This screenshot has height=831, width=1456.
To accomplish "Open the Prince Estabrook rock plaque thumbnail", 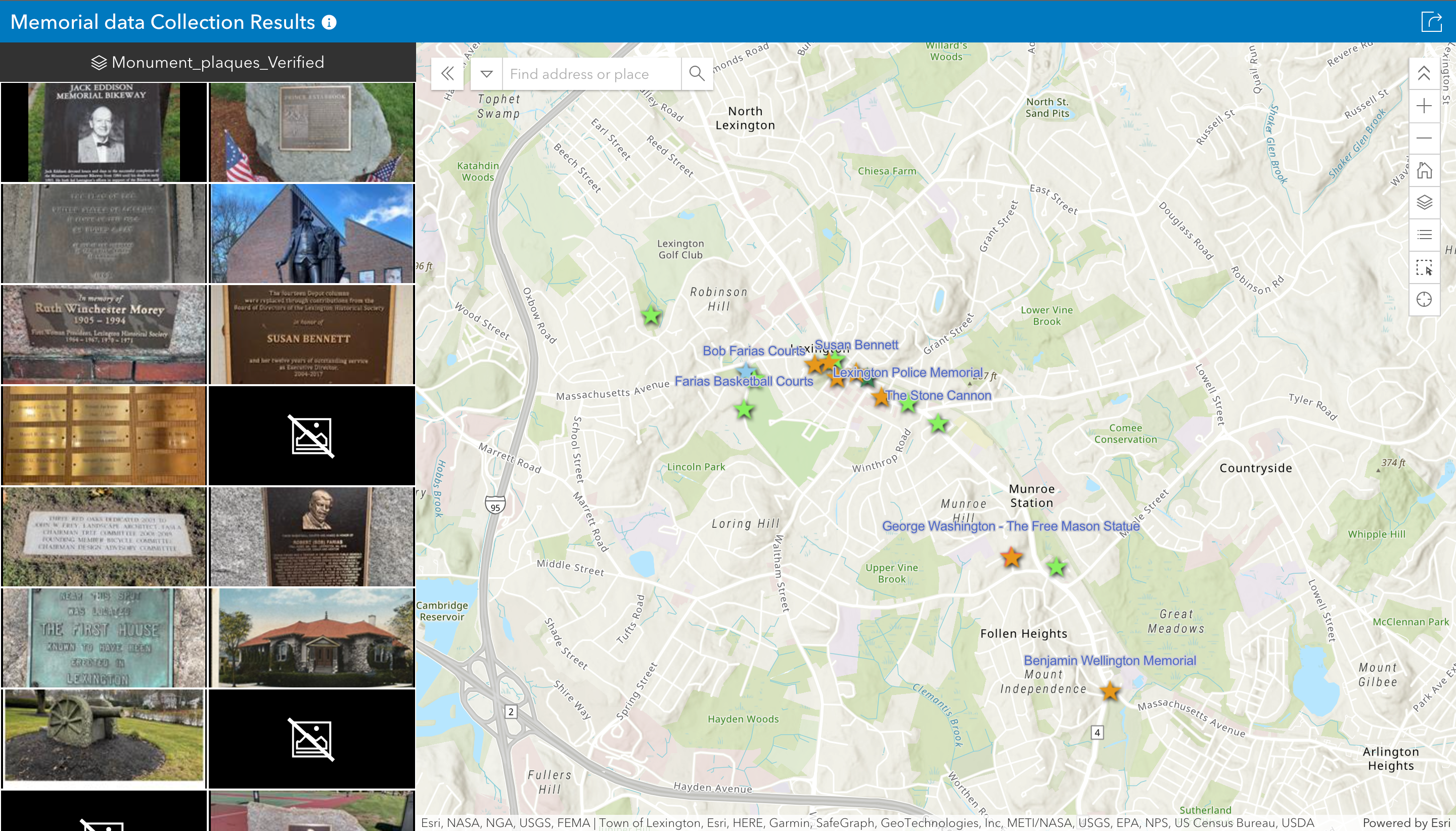I will pyautogui.click(x=311, y=132).
